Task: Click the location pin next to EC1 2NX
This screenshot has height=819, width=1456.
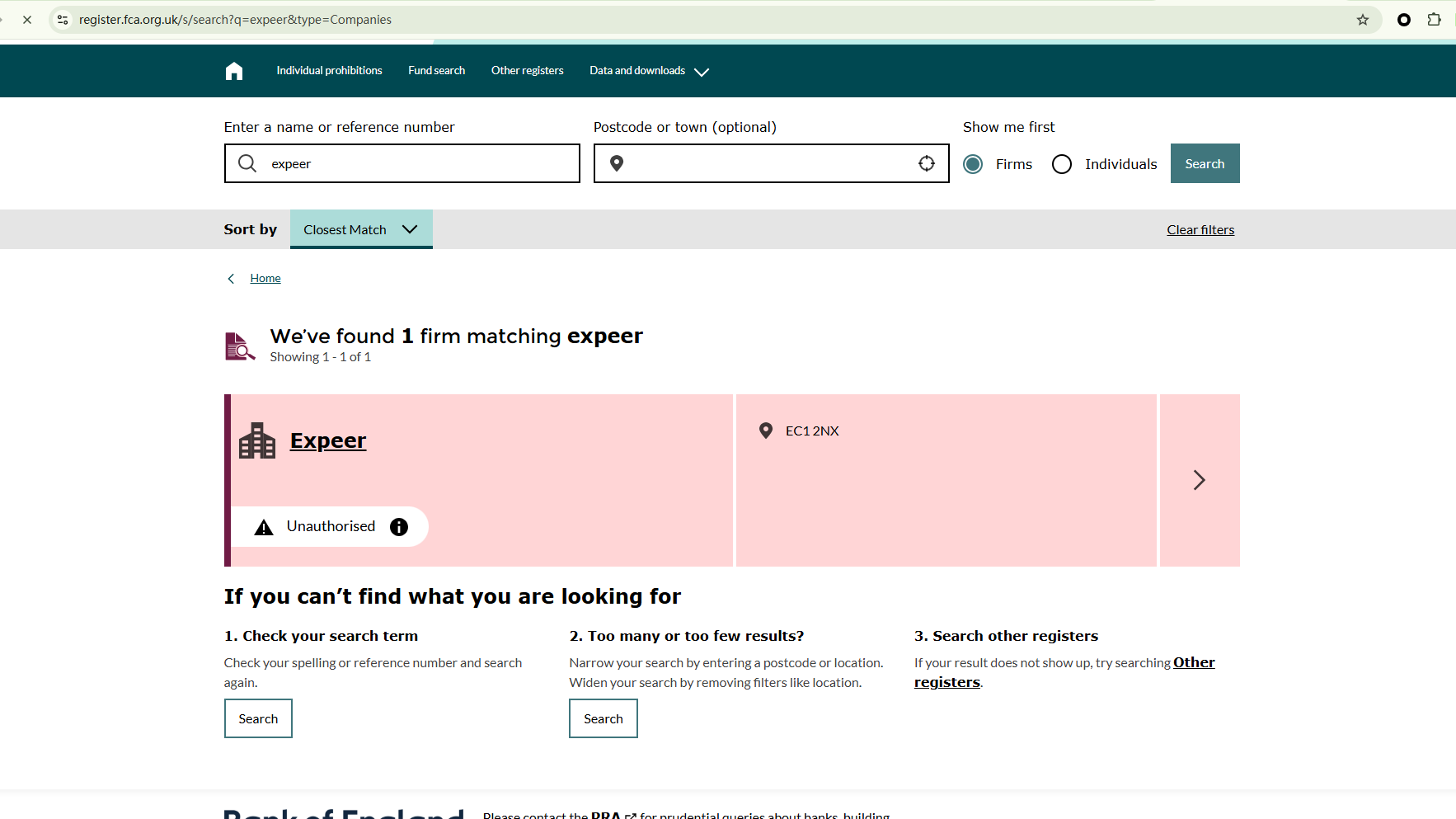Action: [x=766, y=431]
